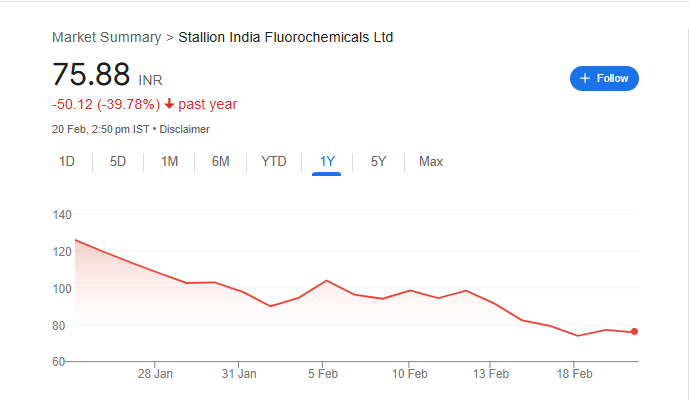Click the INR currency label
The height and width of the screenshot is (400, 689).
tap(150, 80)
